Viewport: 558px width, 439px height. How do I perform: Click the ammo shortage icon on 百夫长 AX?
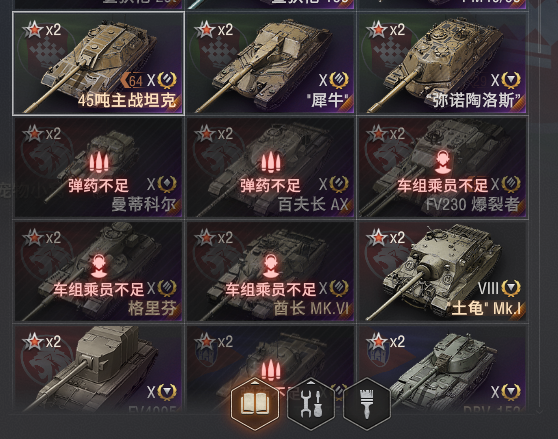270,162
